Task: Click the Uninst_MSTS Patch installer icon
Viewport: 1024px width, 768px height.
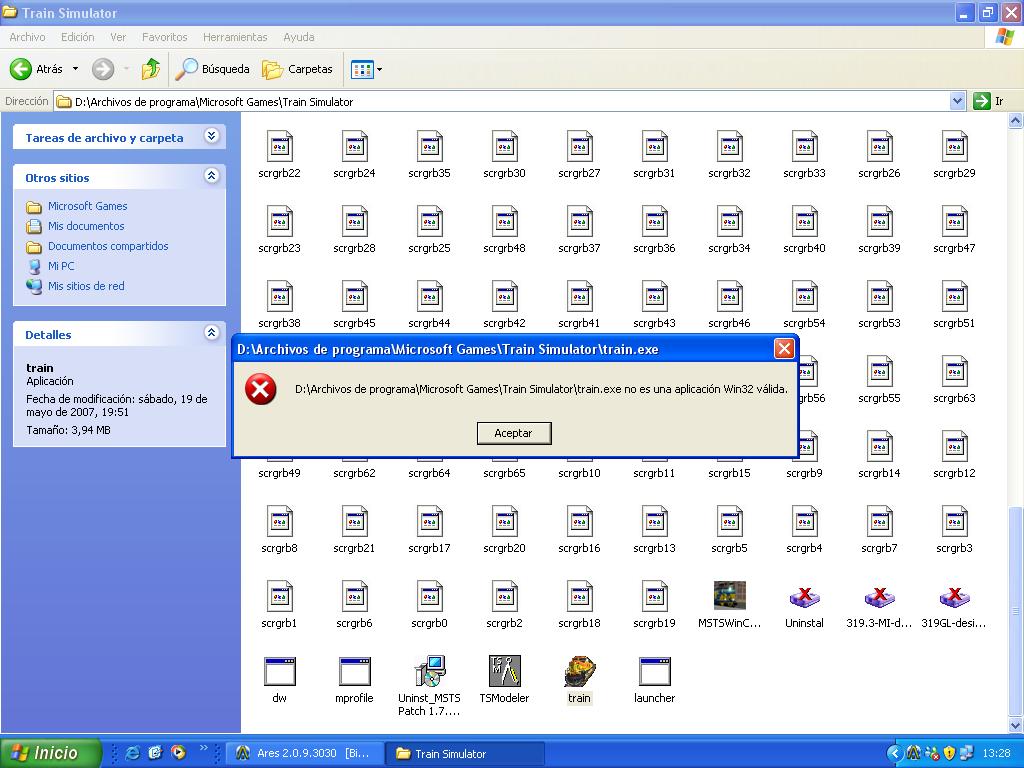Action: click(429, 672)
